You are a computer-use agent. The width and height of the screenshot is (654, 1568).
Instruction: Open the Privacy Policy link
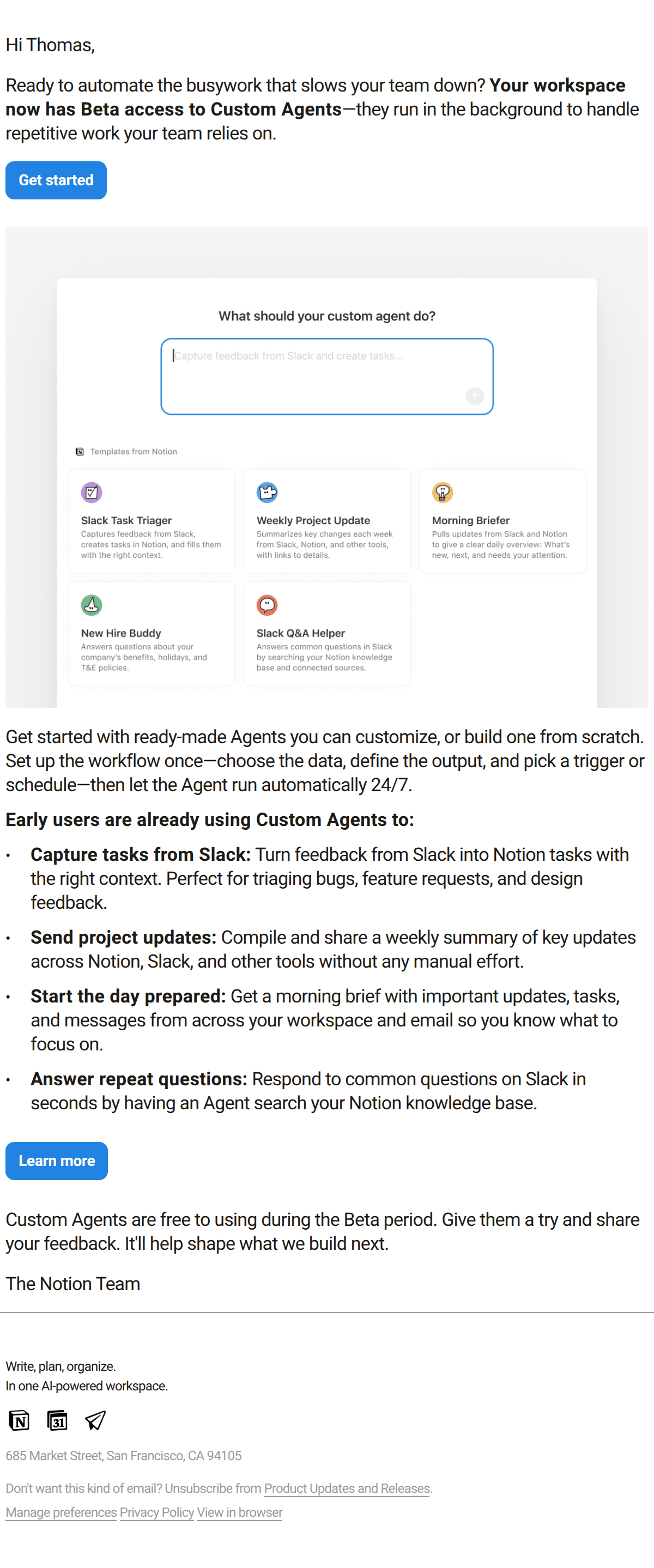(156, 1512)
